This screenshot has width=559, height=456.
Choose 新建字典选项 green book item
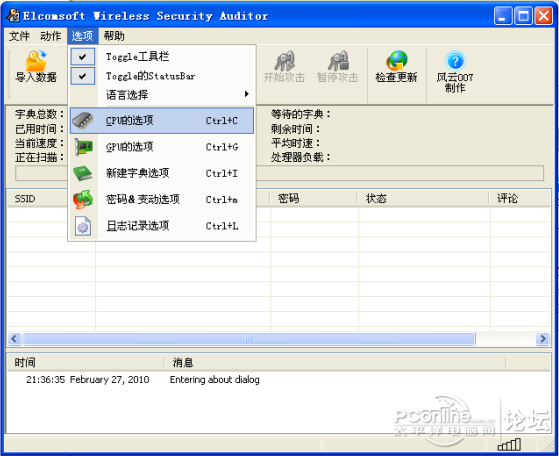click(162, 173)
